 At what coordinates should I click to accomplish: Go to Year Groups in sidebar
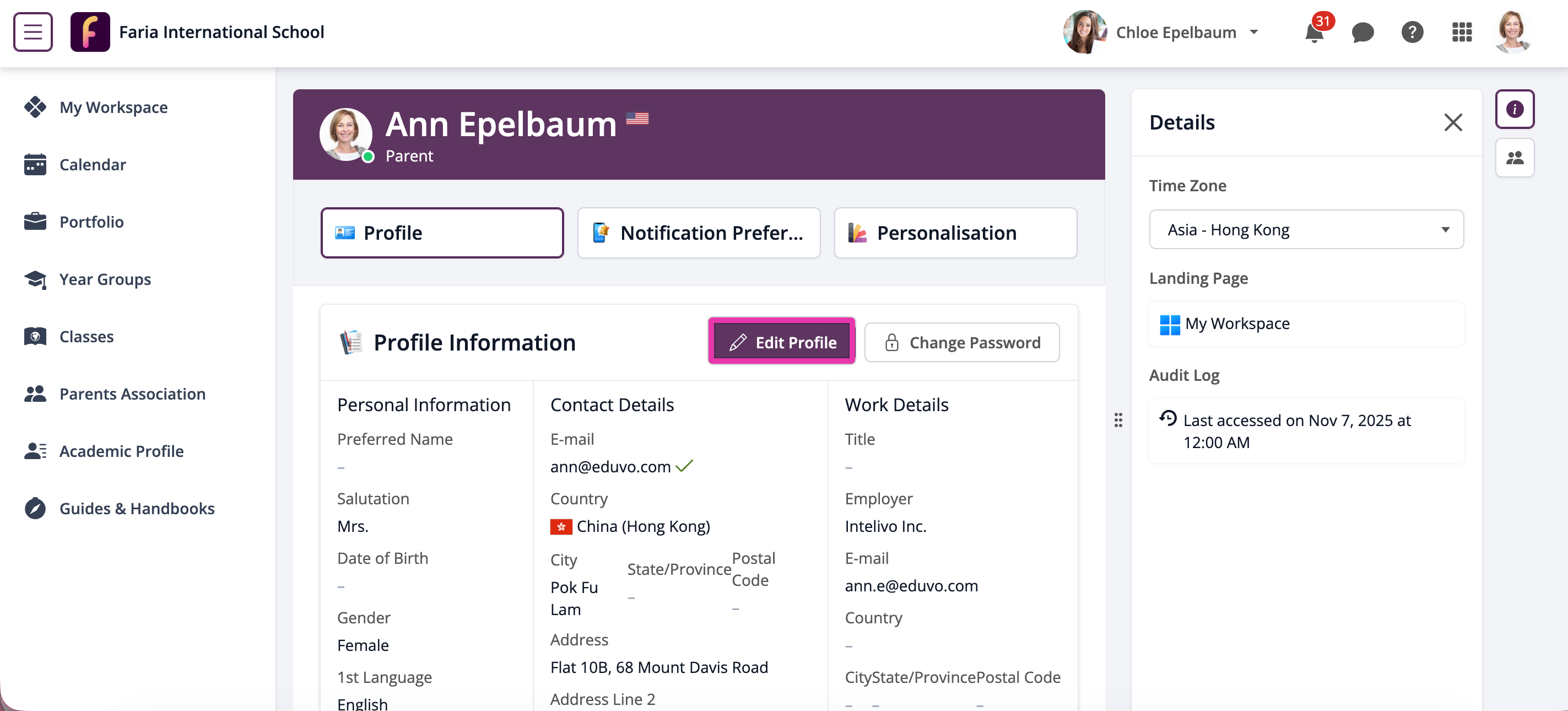tap(105, 279)
